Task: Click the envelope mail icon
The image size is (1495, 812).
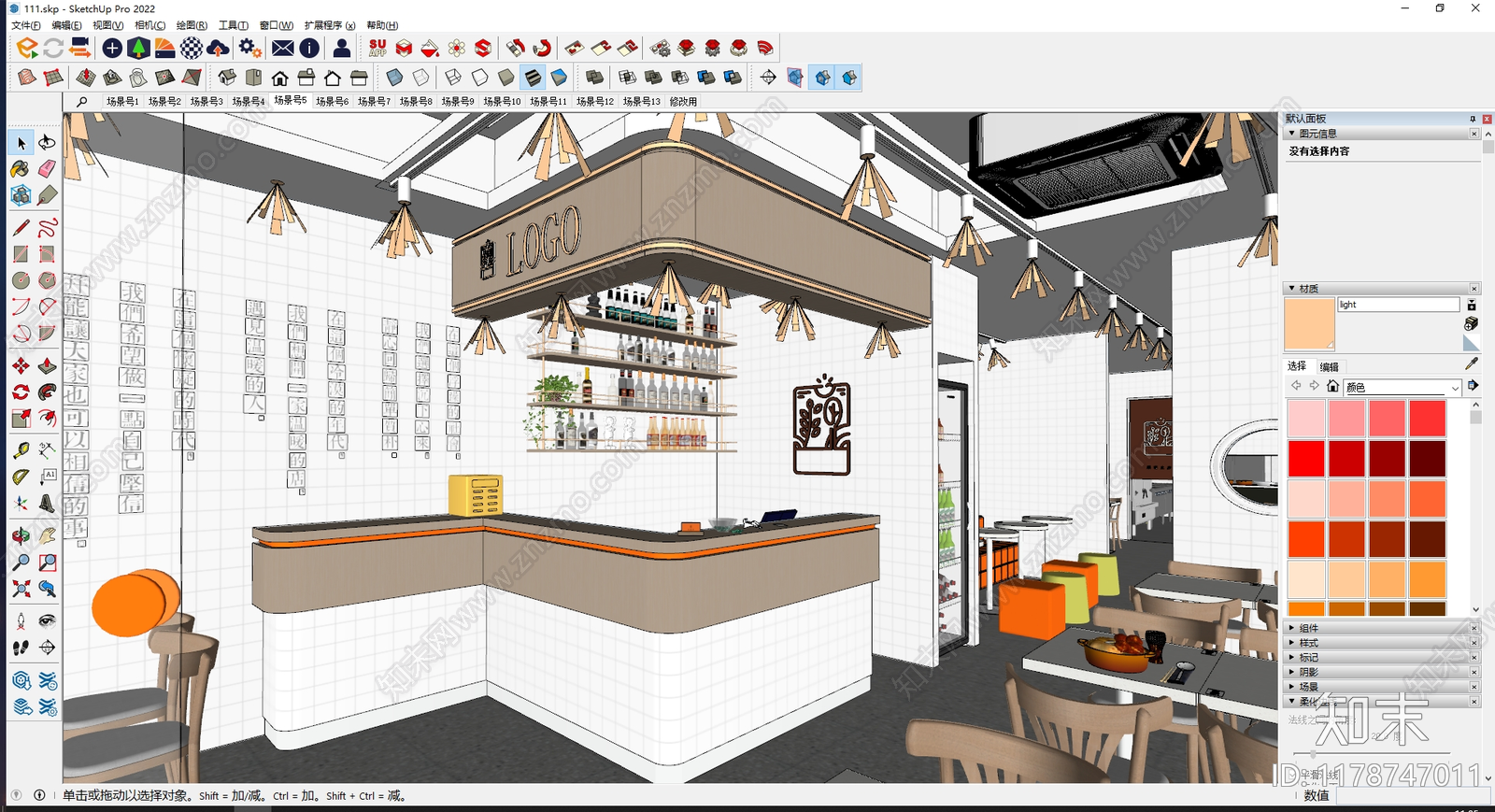Action: 283,48
